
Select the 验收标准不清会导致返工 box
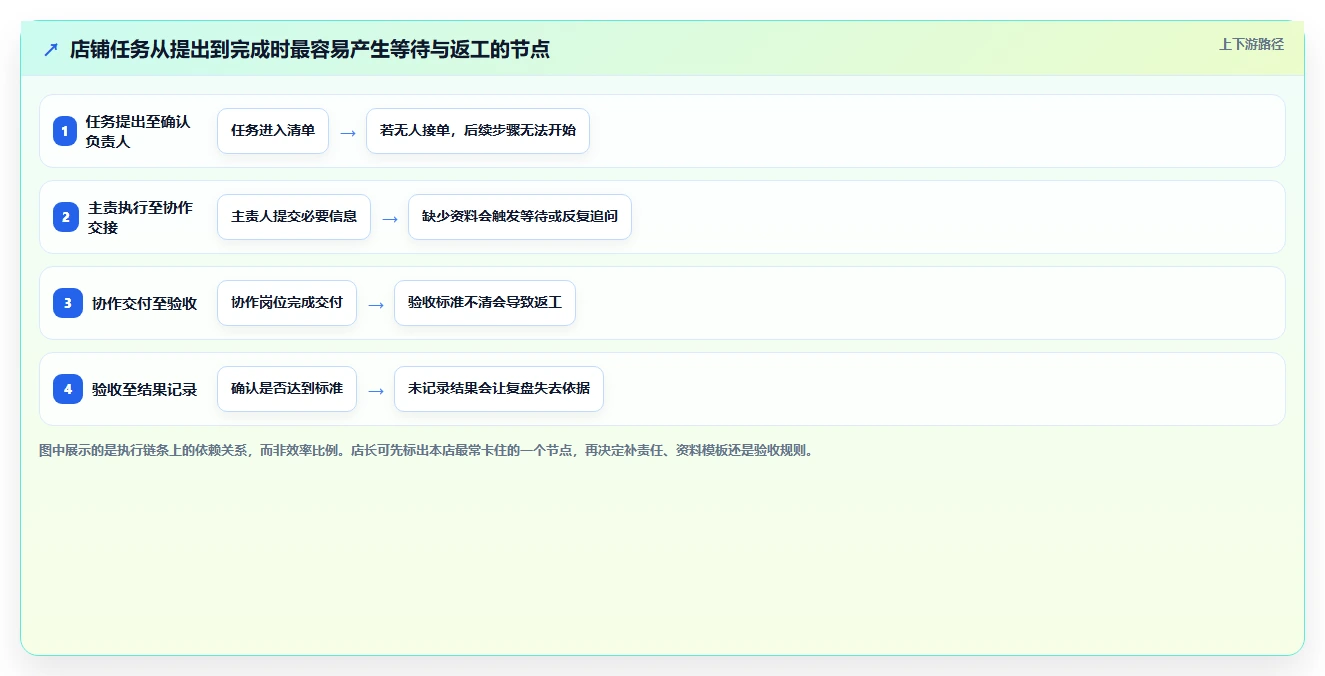485,303
